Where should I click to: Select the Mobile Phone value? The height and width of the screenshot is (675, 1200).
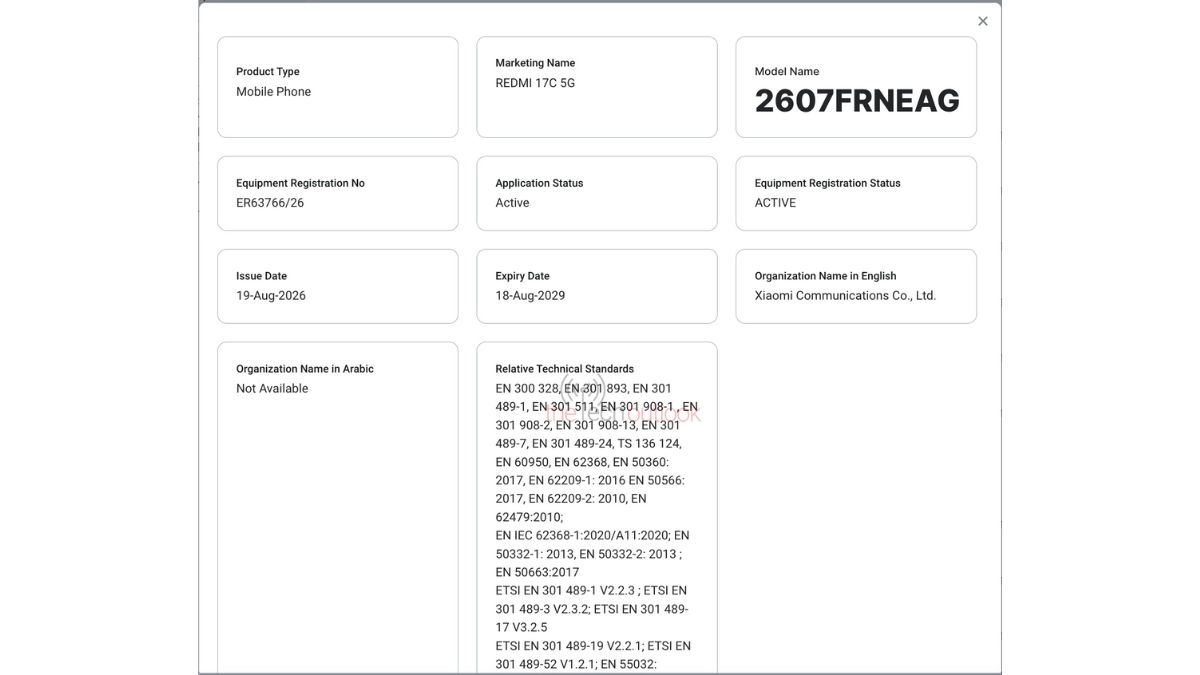coord(273,91)
